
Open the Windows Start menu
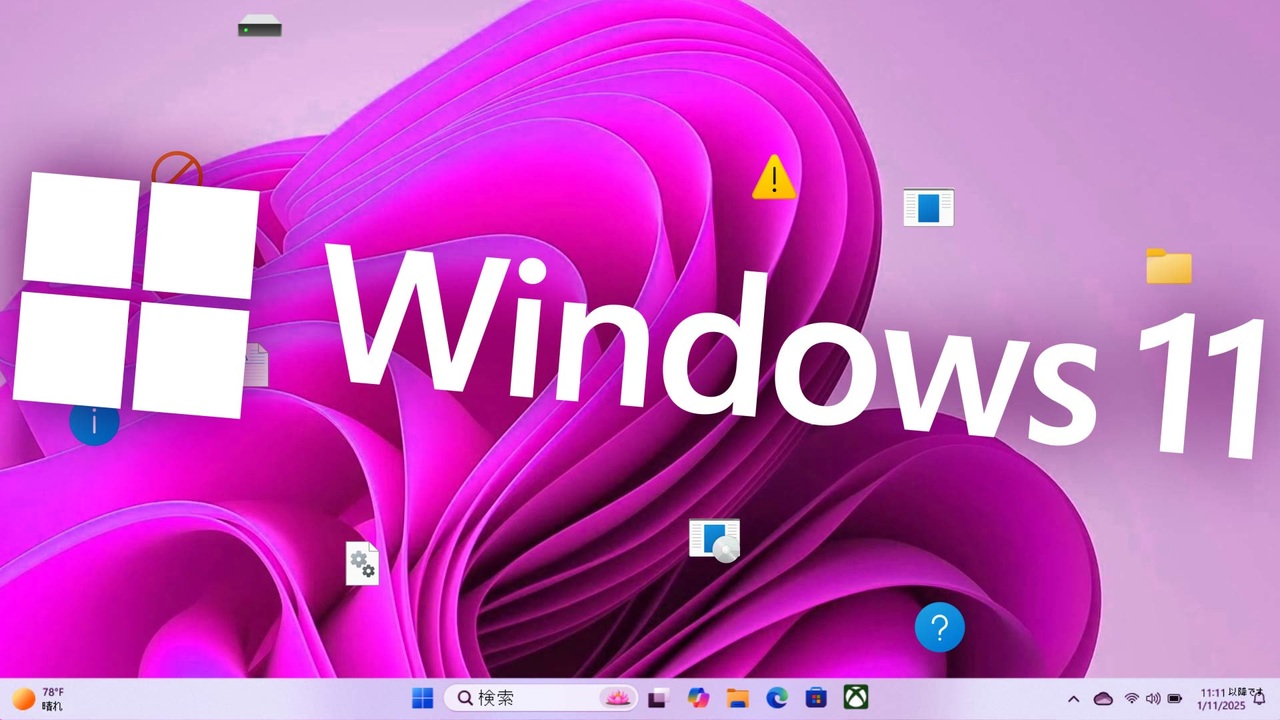point(423,698)
